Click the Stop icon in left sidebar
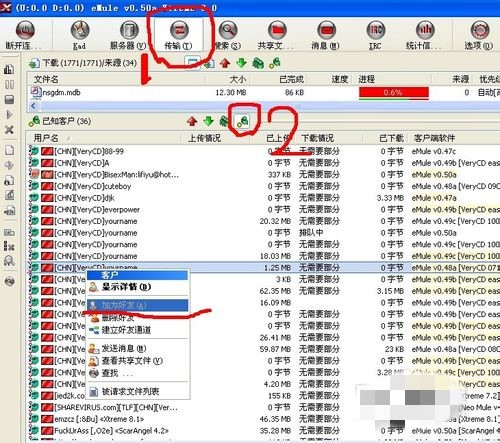Screen dimensions: 500x443 [x=9, y=99]
